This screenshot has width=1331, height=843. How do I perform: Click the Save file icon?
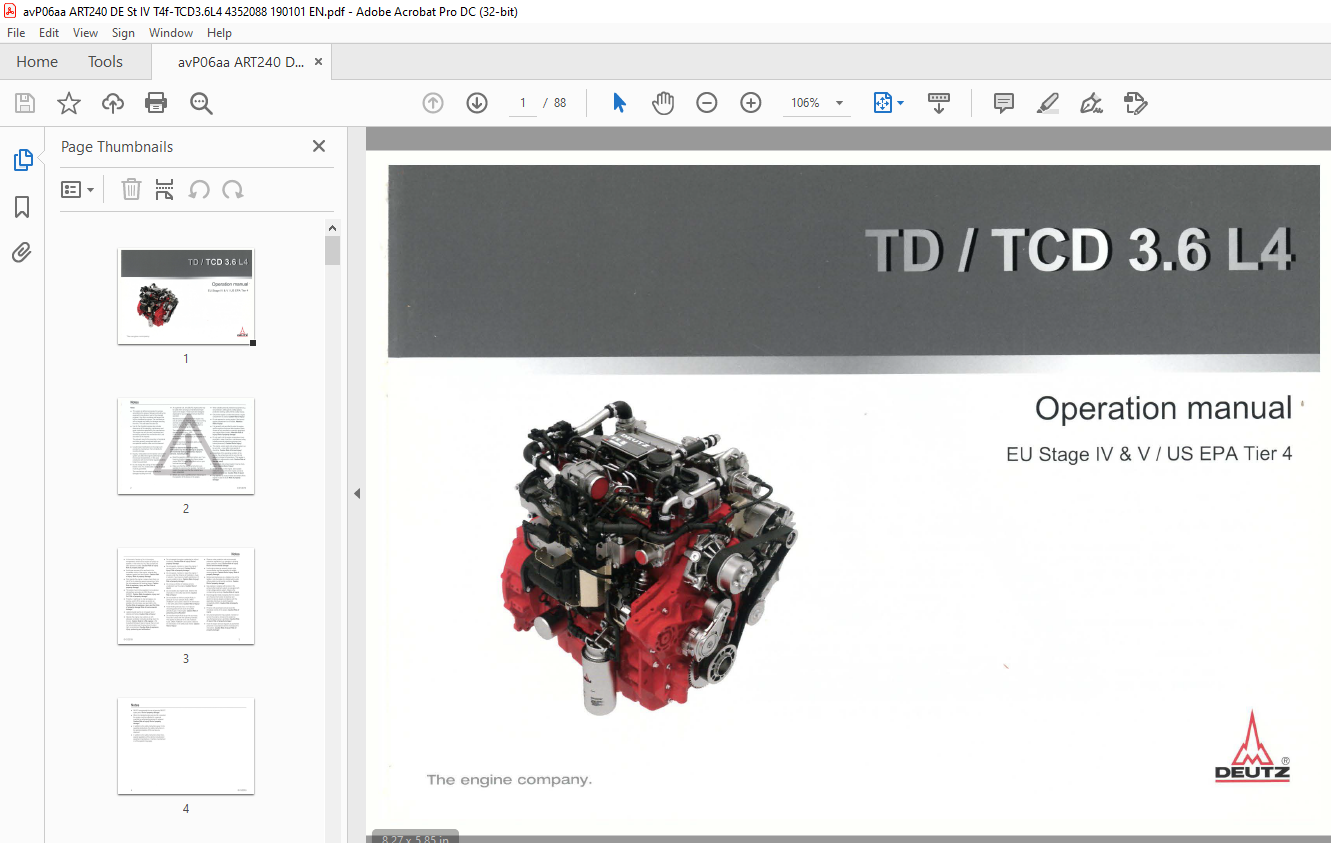tap(25, 103)
